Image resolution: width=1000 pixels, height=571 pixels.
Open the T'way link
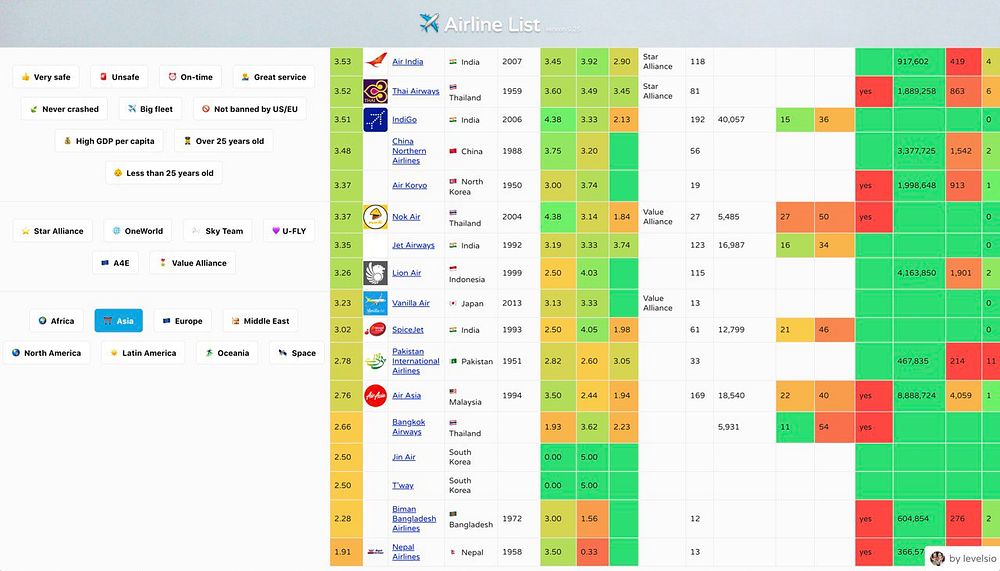click(403, 485)
